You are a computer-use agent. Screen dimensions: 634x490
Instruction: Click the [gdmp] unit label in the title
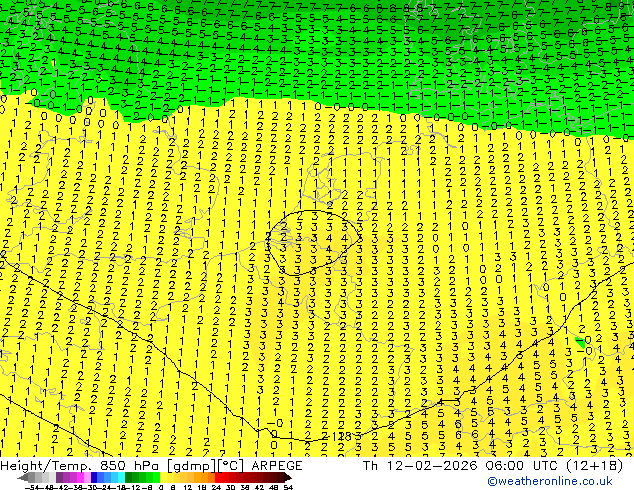(x=189, y=466)
